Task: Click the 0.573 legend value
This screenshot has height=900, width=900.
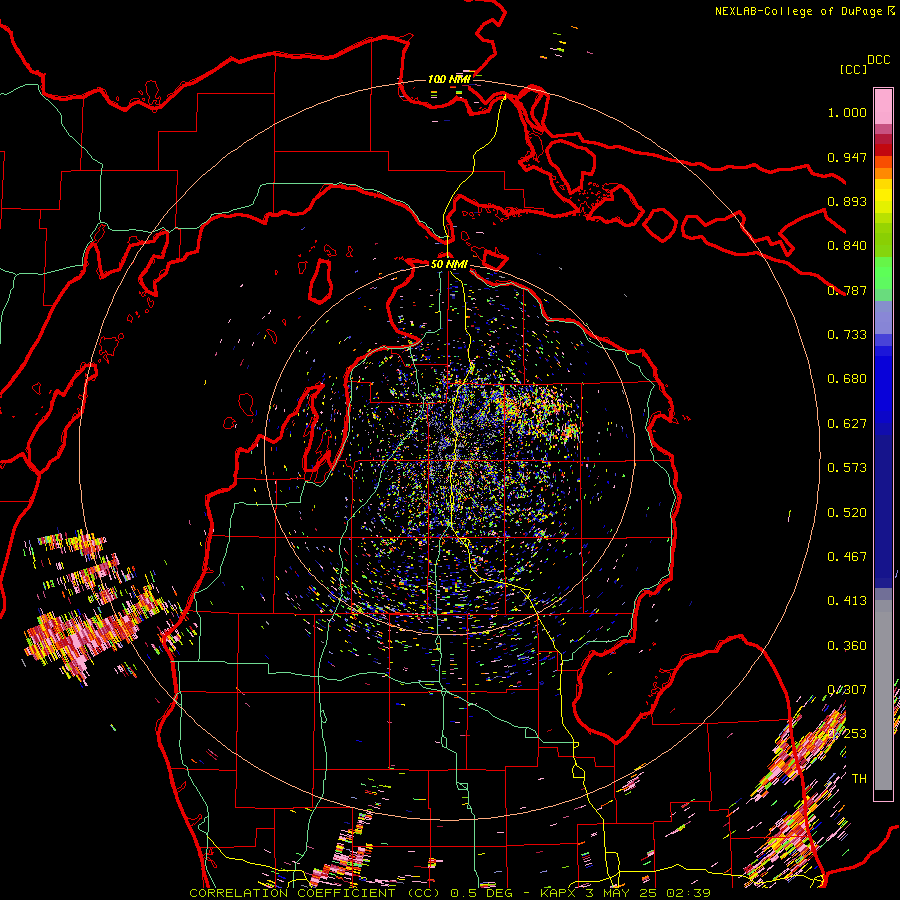Action: point(847,468)
